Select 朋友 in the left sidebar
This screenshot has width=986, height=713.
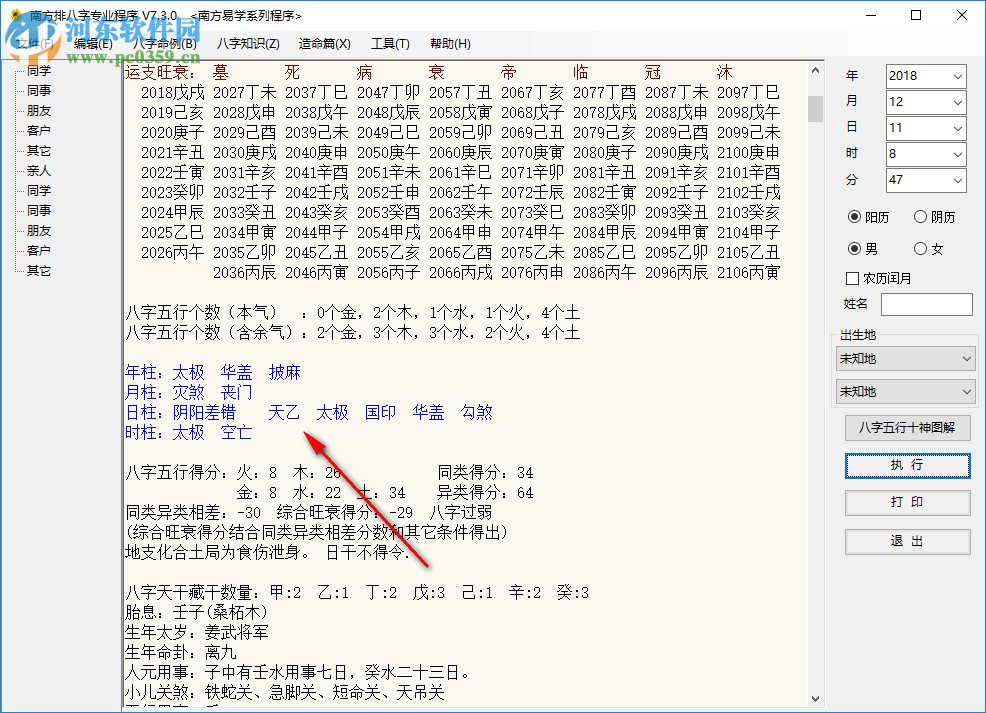pyautogui.click(x=41, y=110)
